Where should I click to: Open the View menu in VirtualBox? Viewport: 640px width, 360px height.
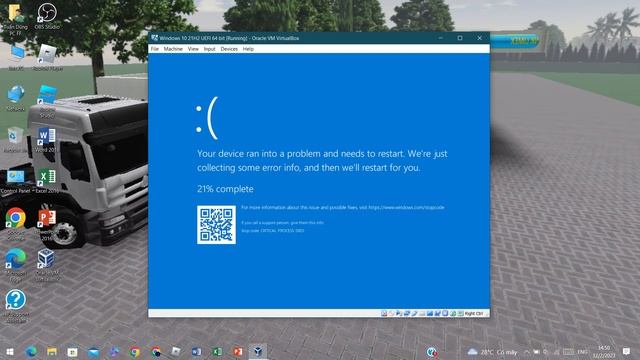tap(193, 49)
